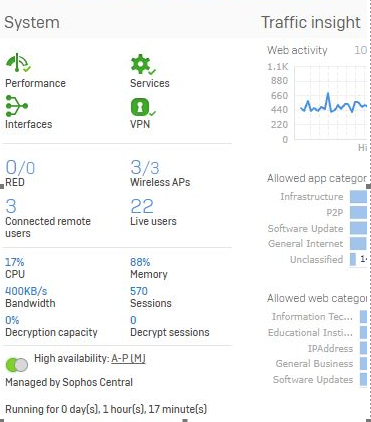Click the Web activity line chart

click(x=331, y=103)
